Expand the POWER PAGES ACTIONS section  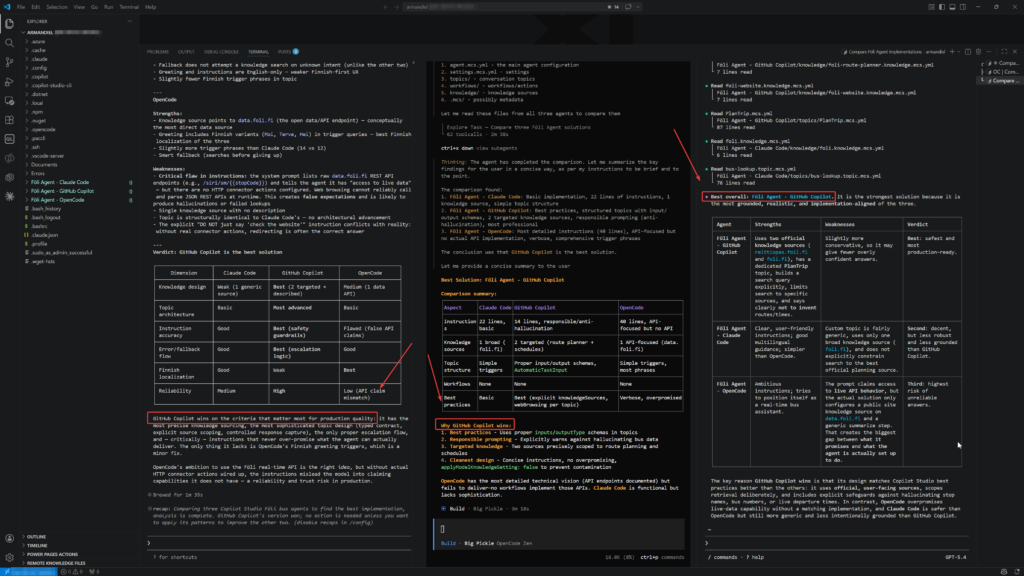52,554
